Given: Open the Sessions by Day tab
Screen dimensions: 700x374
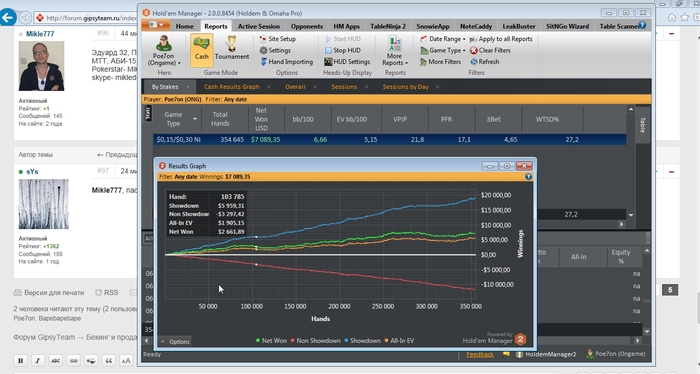Looking at the screenshot, I should pos(405,87).
